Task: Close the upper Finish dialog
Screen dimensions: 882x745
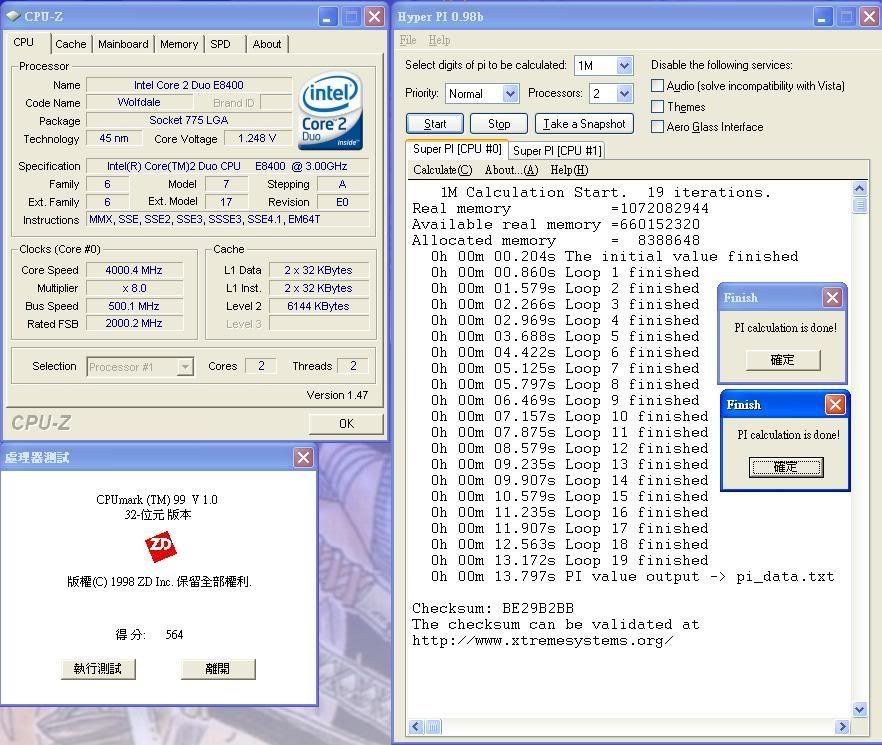Action: [832, 297]
